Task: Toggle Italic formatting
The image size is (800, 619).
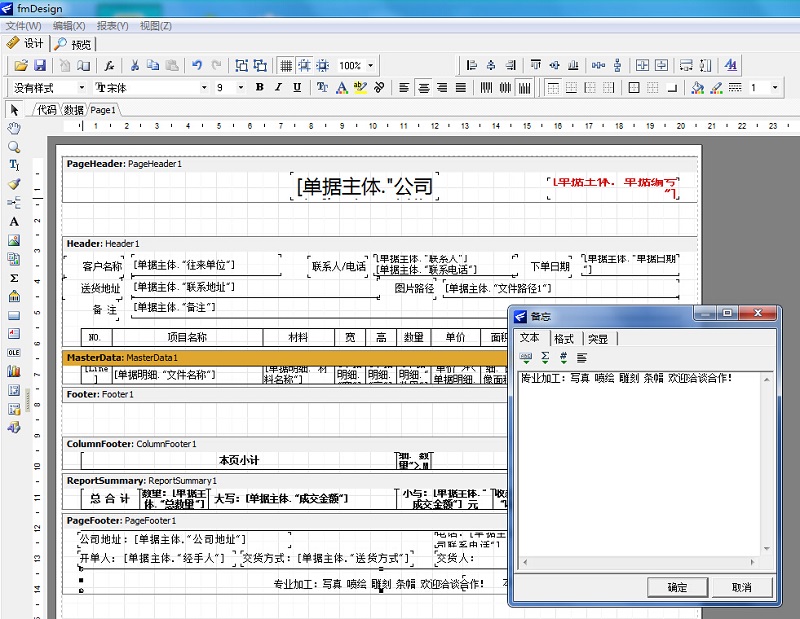Action: point(276,87)
